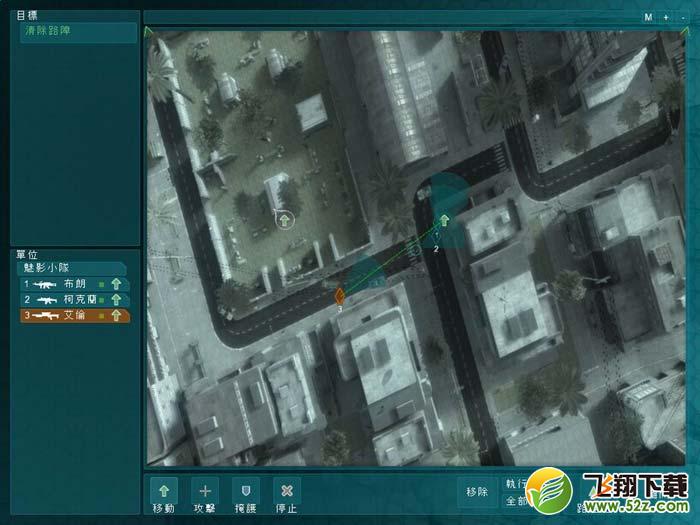Click the sniper rifle icon for 艾倫

pyautogui.click(x=45, y=316)
